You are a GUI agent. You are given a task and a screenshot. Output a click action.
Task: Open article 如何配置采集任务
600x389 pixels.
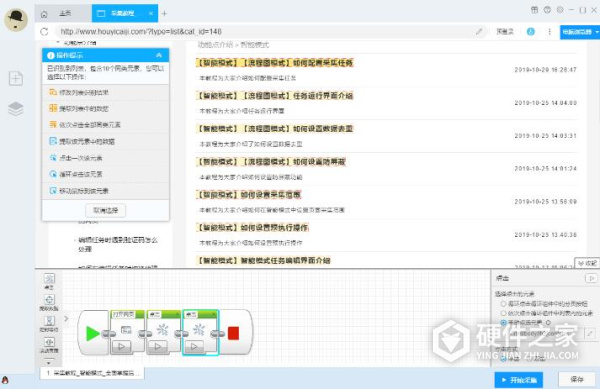[x=274, y=63]
